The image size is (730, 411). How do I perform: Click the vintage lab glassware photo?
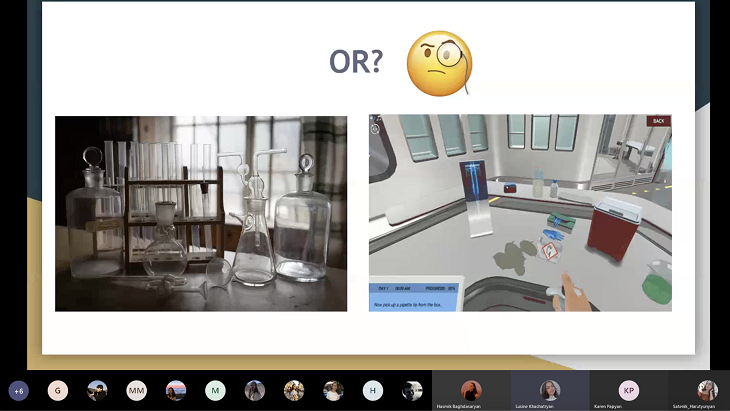click(201, 214)
